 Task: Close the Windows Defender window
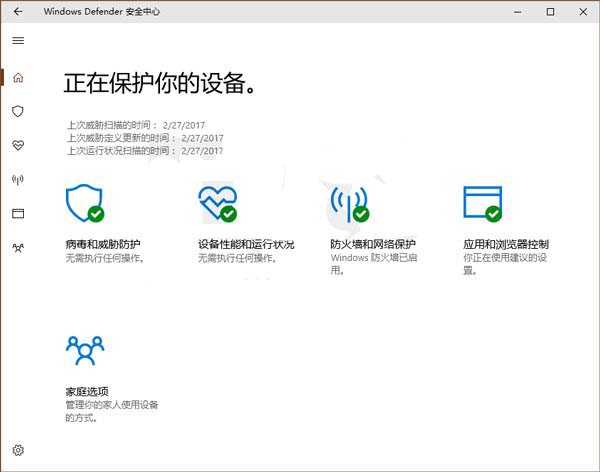pos(583,12)
